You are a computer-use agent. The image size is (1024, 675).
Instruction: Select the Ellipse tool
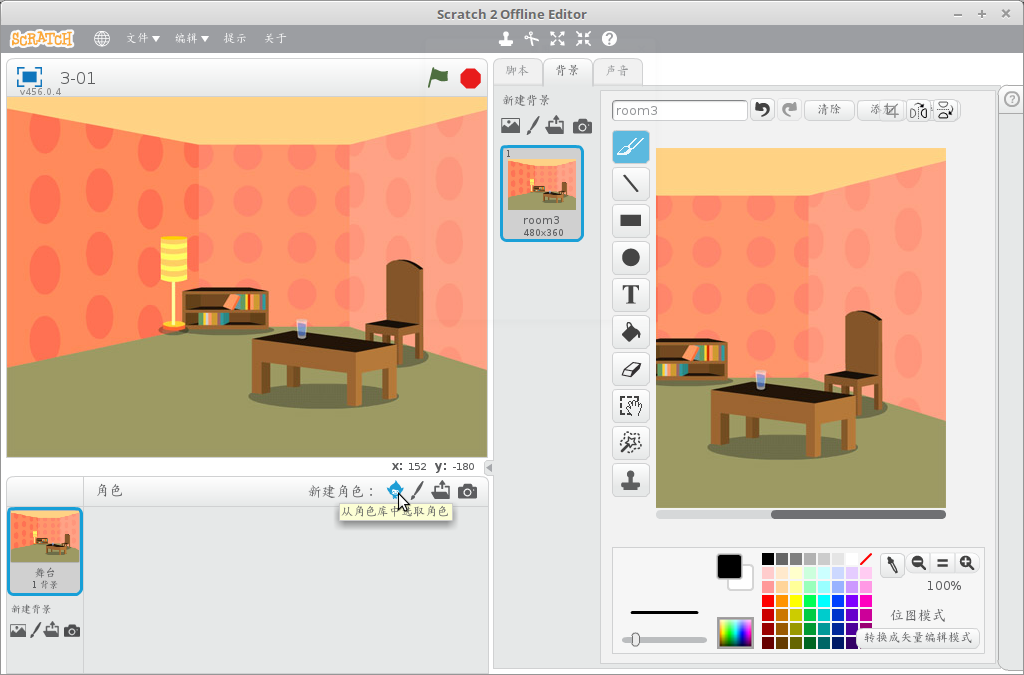pyautogui.click(x=630, y=258)
